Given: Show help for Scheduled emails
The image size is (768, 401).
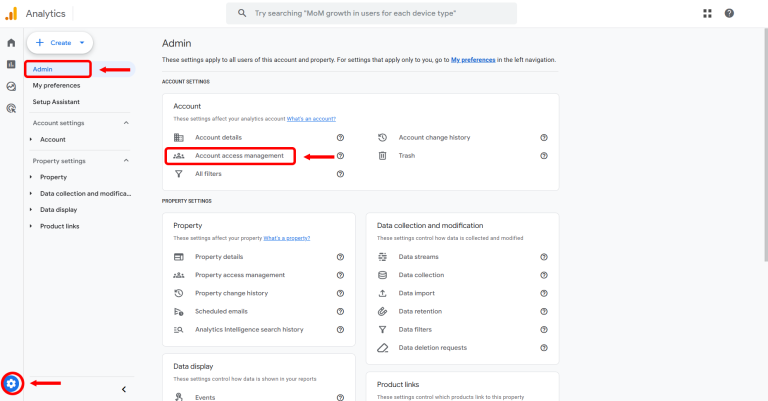Looking at the screenshot, I should coord(340,311).
